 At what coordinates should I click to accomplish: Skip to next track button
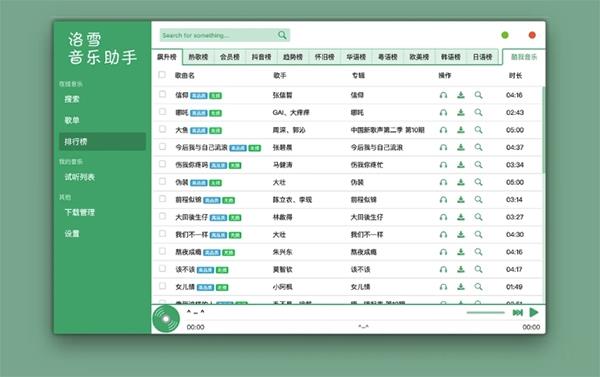(517, 313)
